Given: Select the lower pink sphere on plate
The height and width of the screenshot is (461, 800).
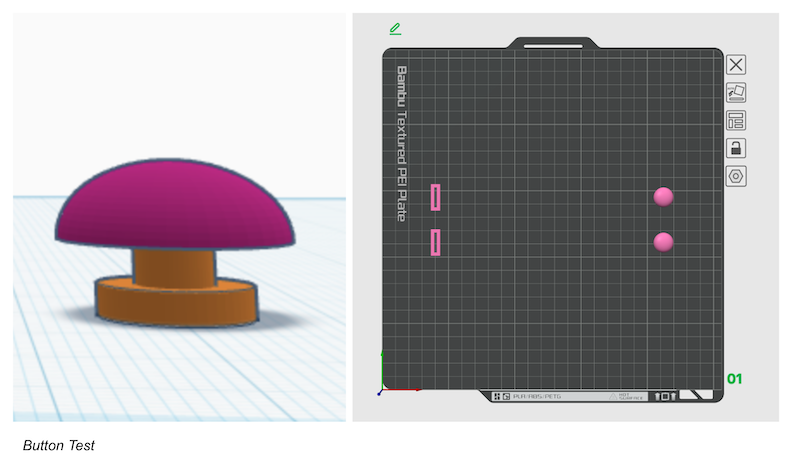Looking at the screenshot, I should pyautogui.click(x=663, y=242).
